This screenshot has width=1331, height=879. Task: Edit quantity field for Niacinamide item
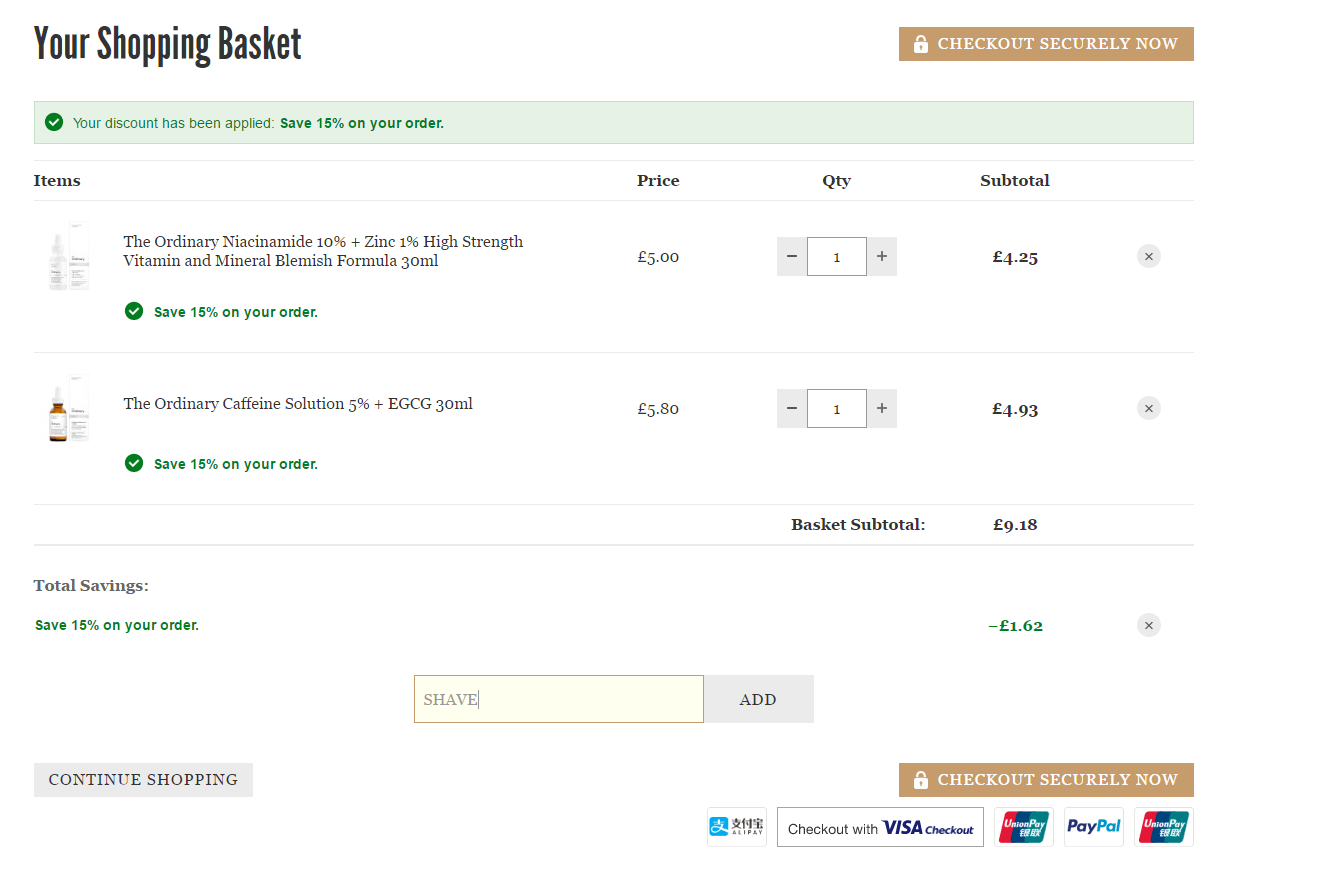(x=837, y=257)
